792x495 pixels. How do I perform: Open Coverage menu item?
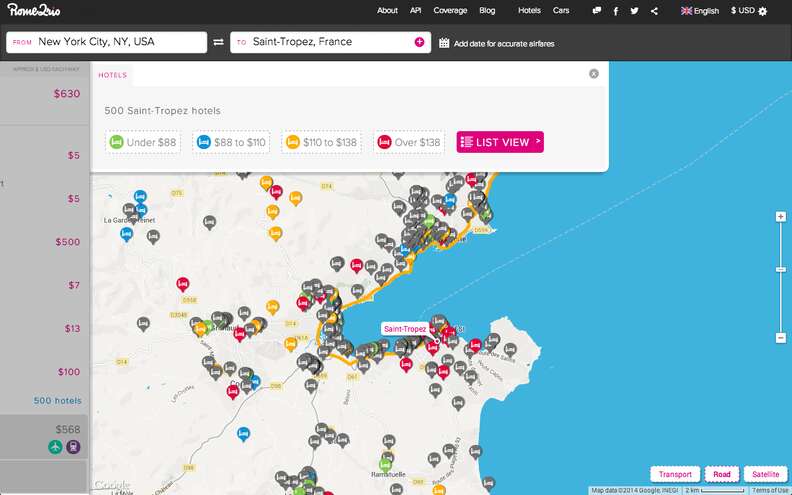tap(450, 11)
